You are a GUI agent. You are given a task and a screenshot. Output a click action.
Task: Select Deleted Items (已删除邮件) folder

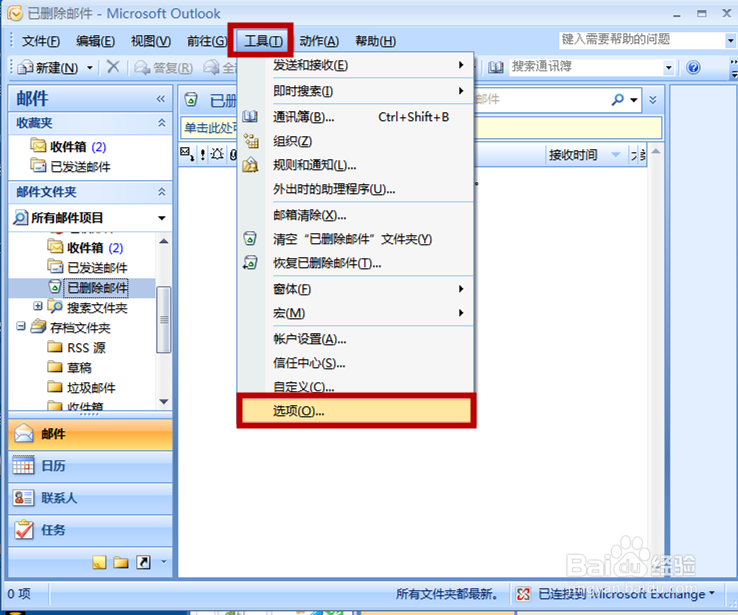(x=88, y=288)
